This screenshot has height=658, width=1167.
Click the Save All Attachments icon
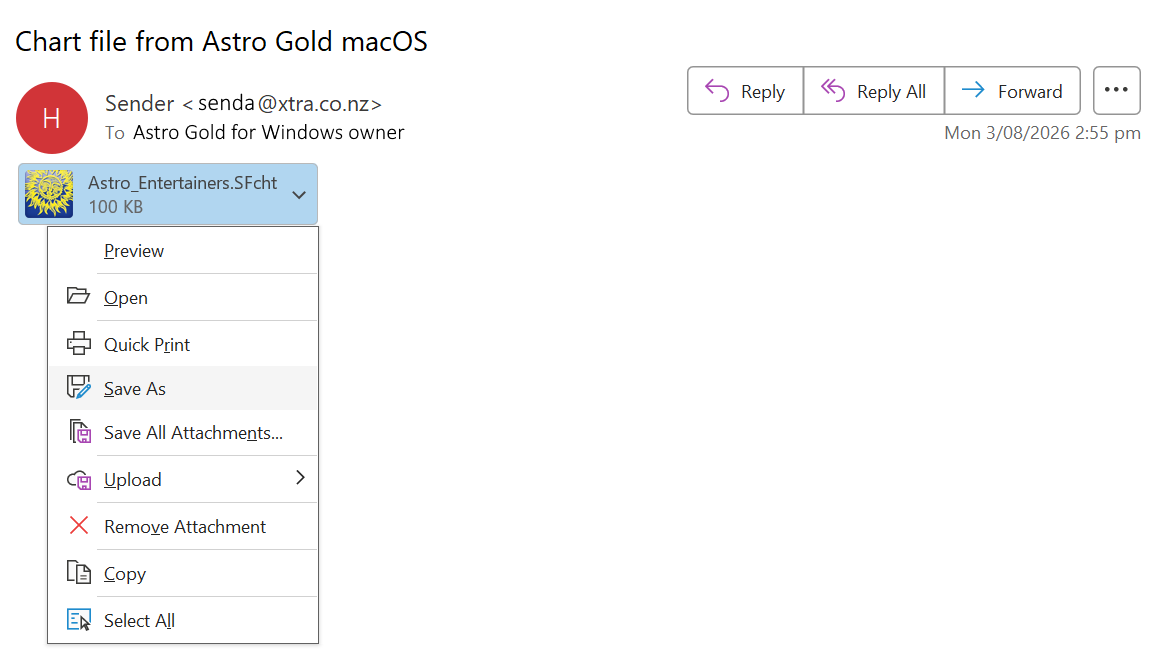pyautogui.click(x=80, y=432)
